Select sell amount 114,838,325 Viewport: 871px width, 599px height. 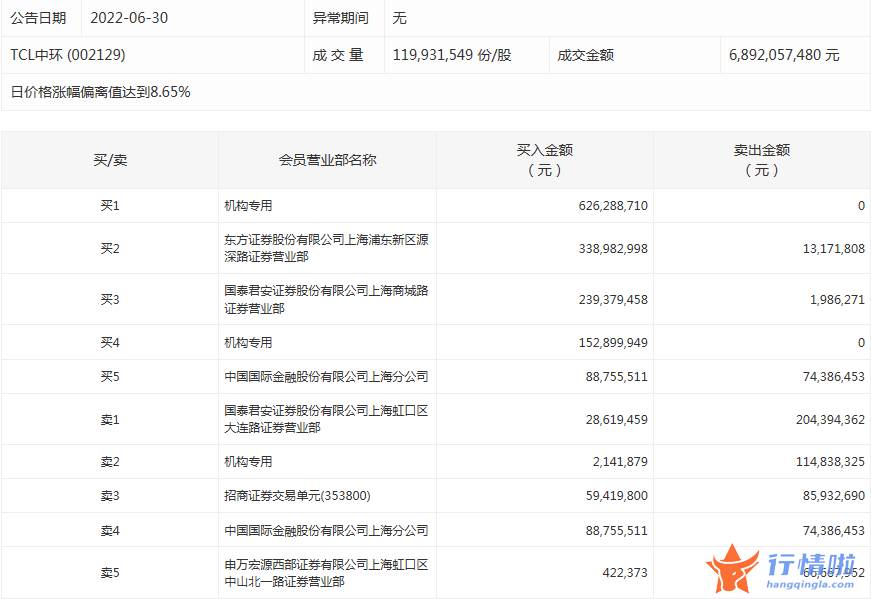coord(830,461)
